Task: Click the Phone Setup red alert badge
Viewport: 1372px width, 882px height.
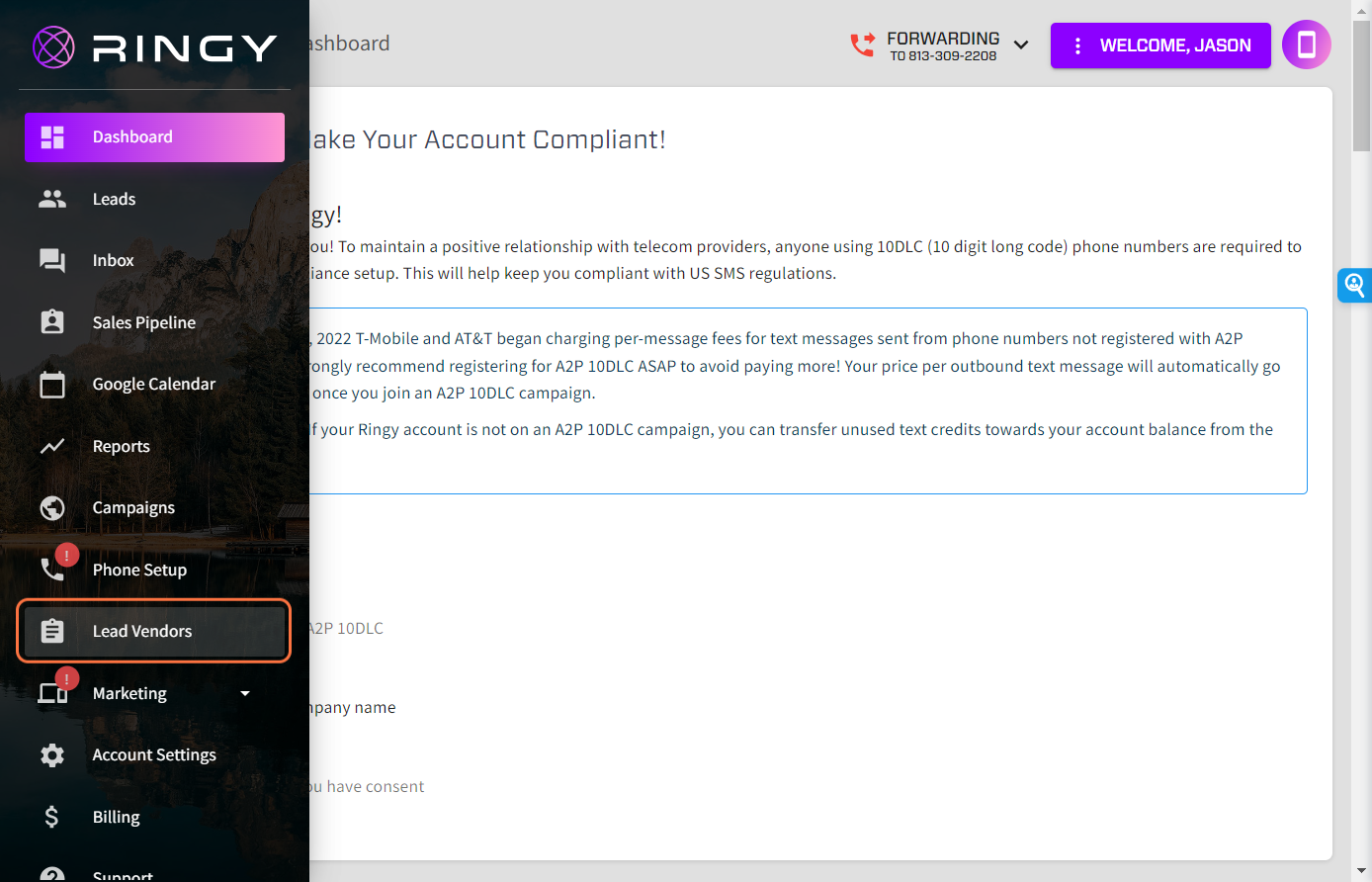Action: (66, 556)
